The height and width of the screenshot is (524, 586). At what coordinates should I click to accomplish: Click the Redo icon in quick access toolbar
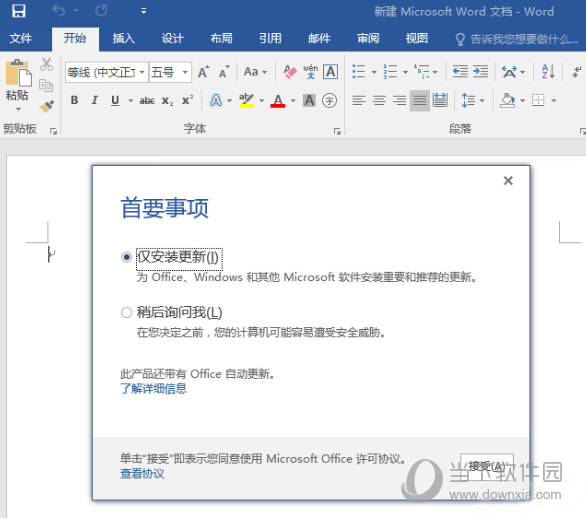tap(101, 11)
